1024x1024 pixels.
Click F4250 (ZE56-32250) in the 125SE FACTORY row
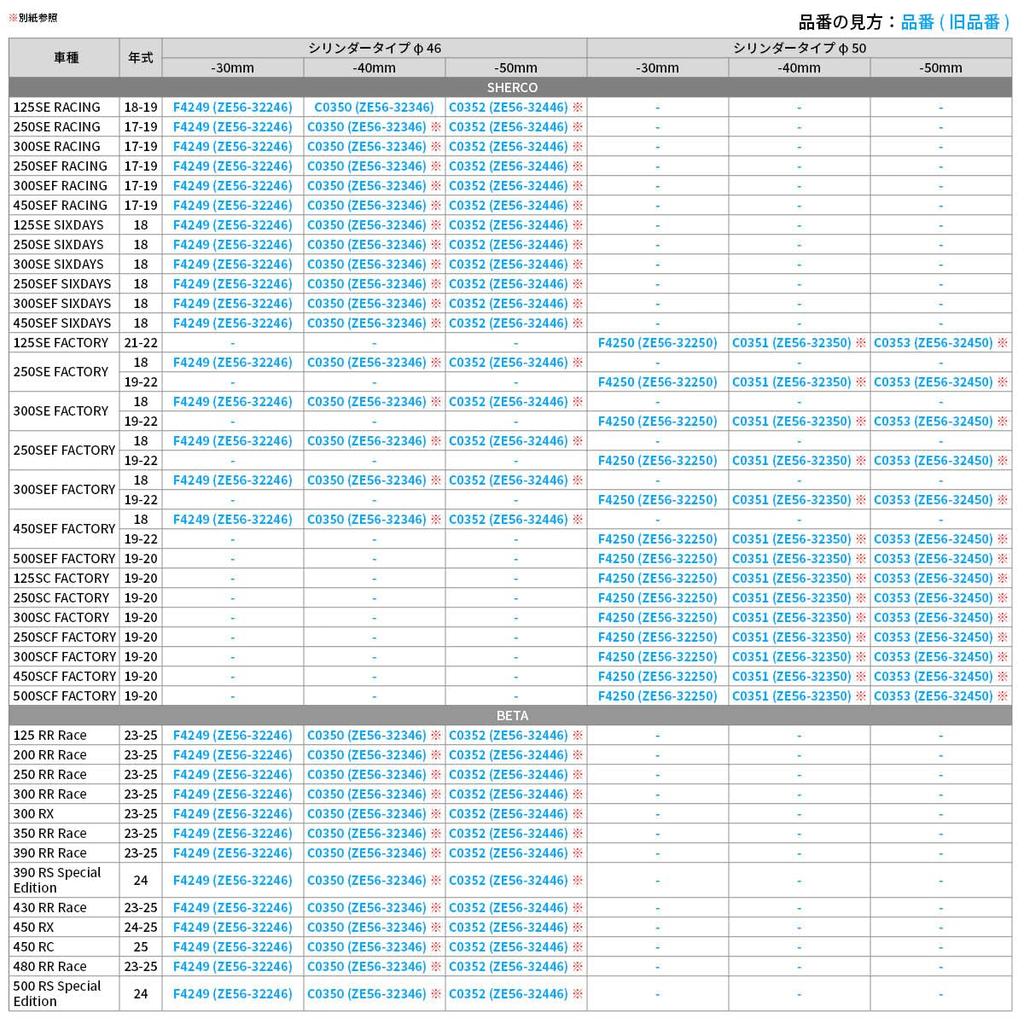[658, 342]
